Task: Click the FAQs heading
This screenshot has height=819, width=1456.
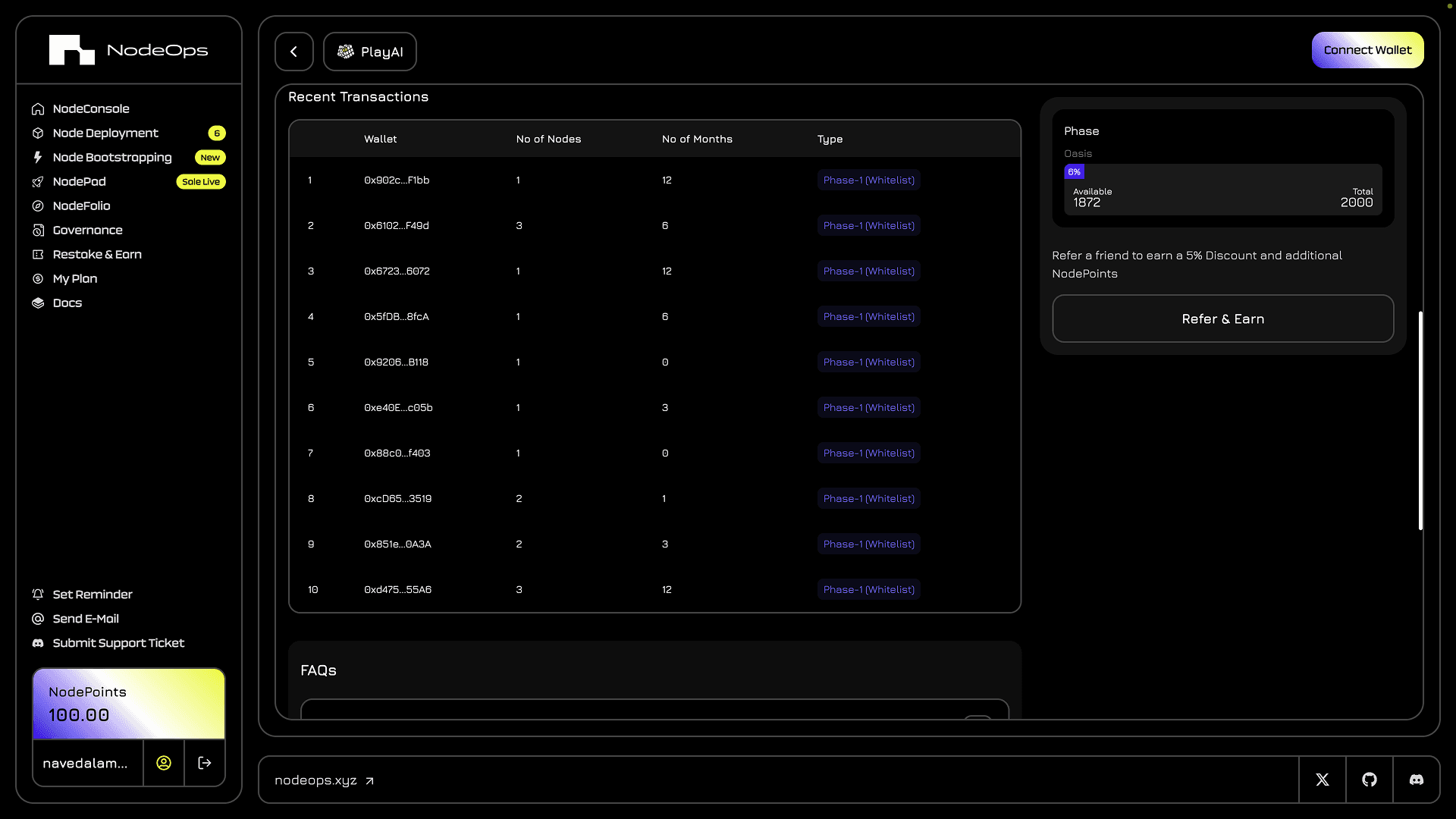Action: point(318,670)
